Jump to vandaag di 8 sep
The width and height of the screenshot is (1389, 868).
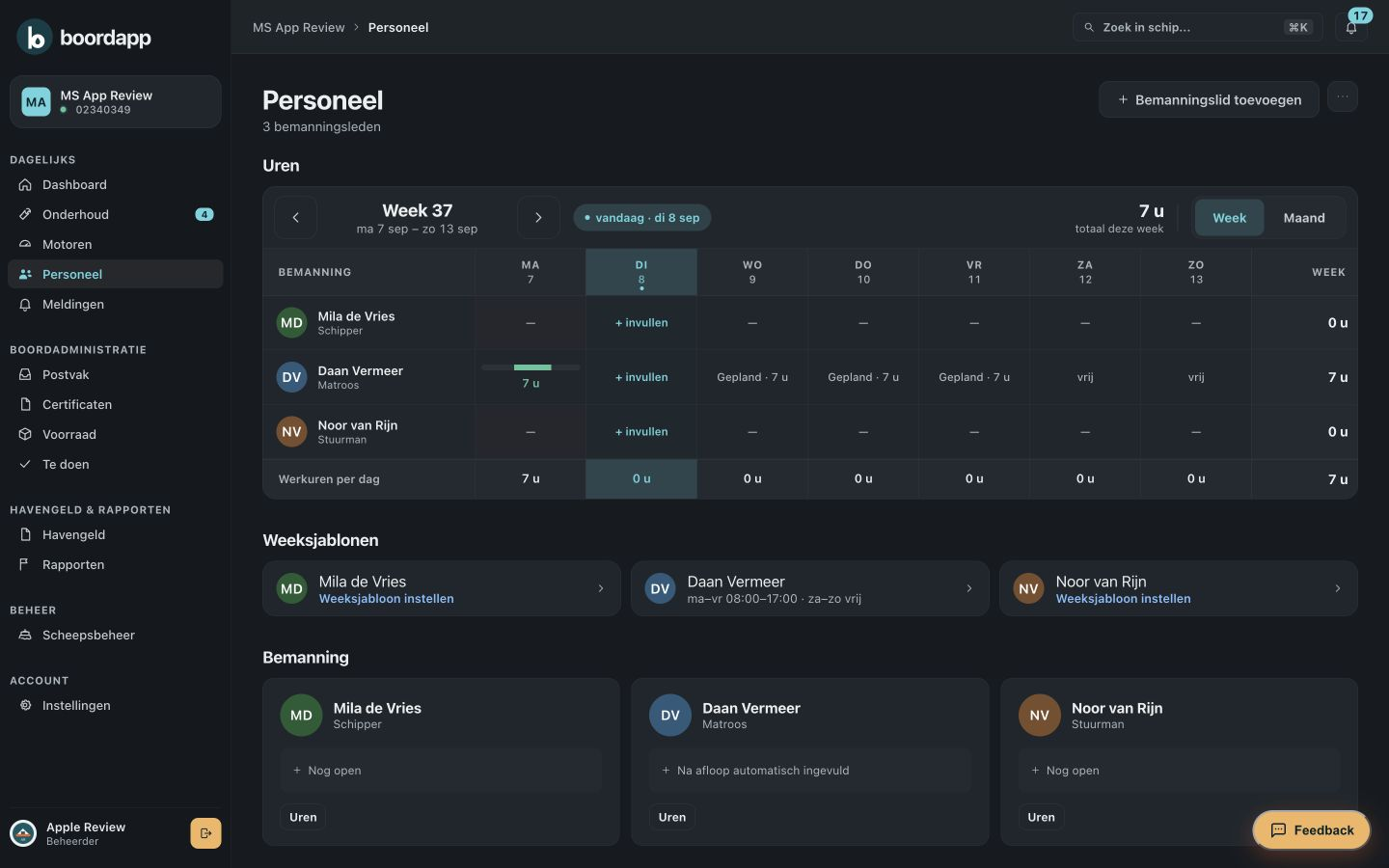[642, 218]
